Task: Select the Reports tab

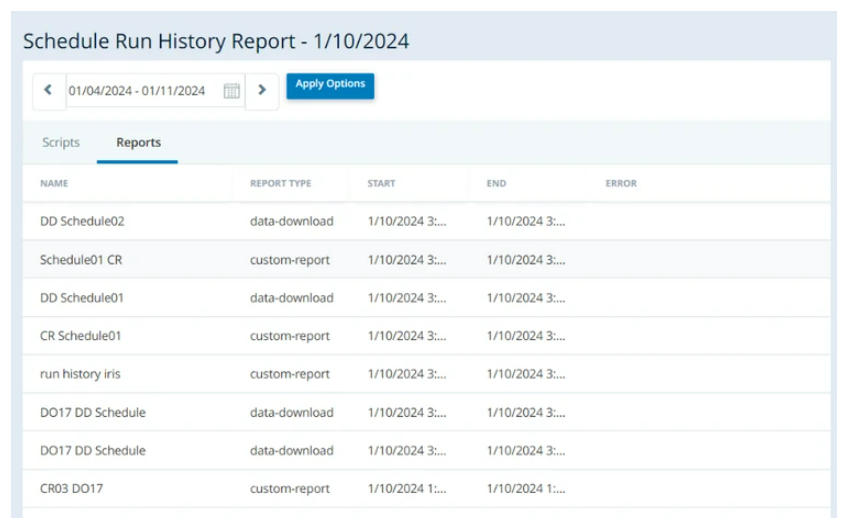Action: (x=138, y=142)
